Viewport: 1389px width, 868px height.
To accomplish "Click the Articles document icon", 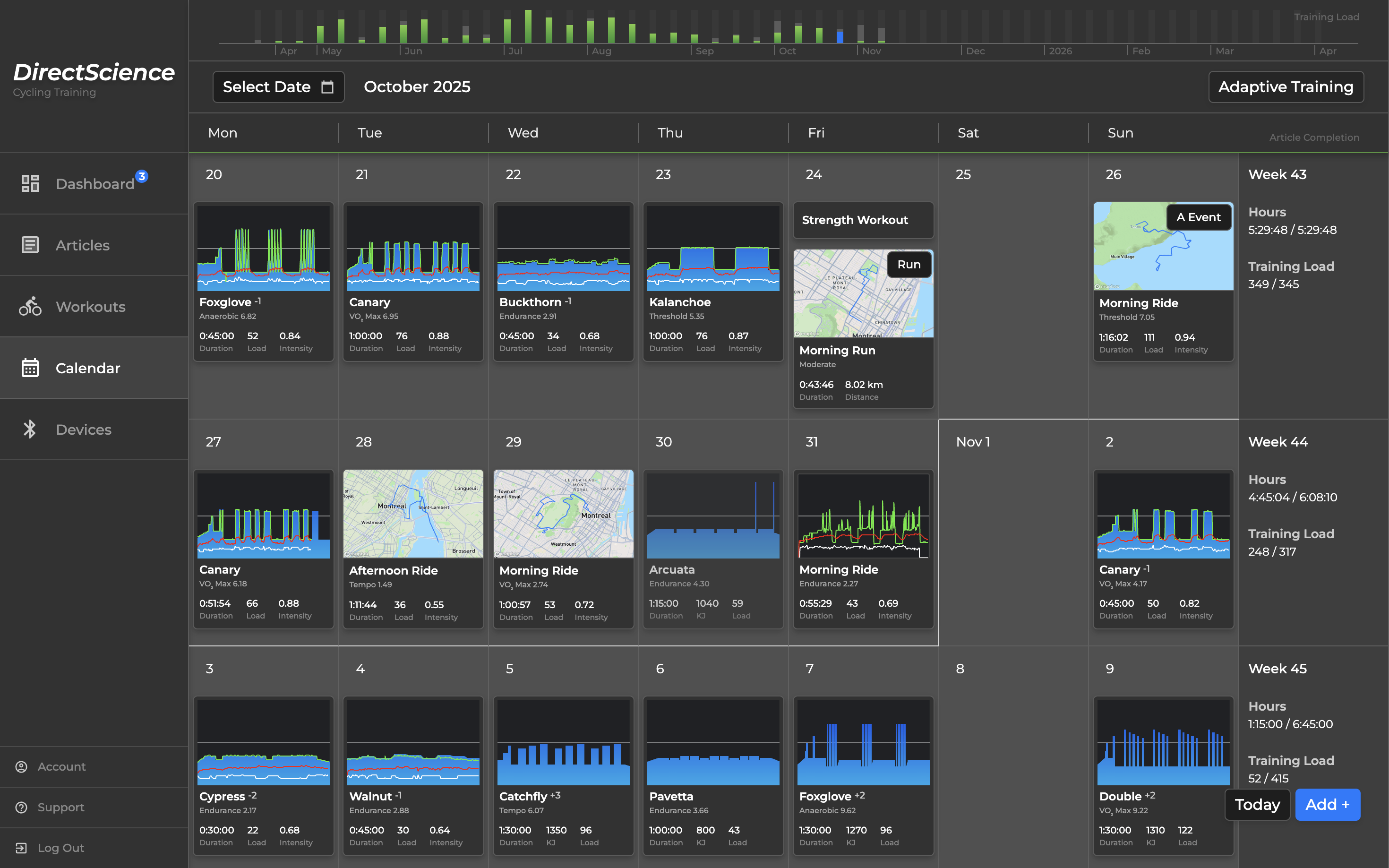I will coord(30,245).
